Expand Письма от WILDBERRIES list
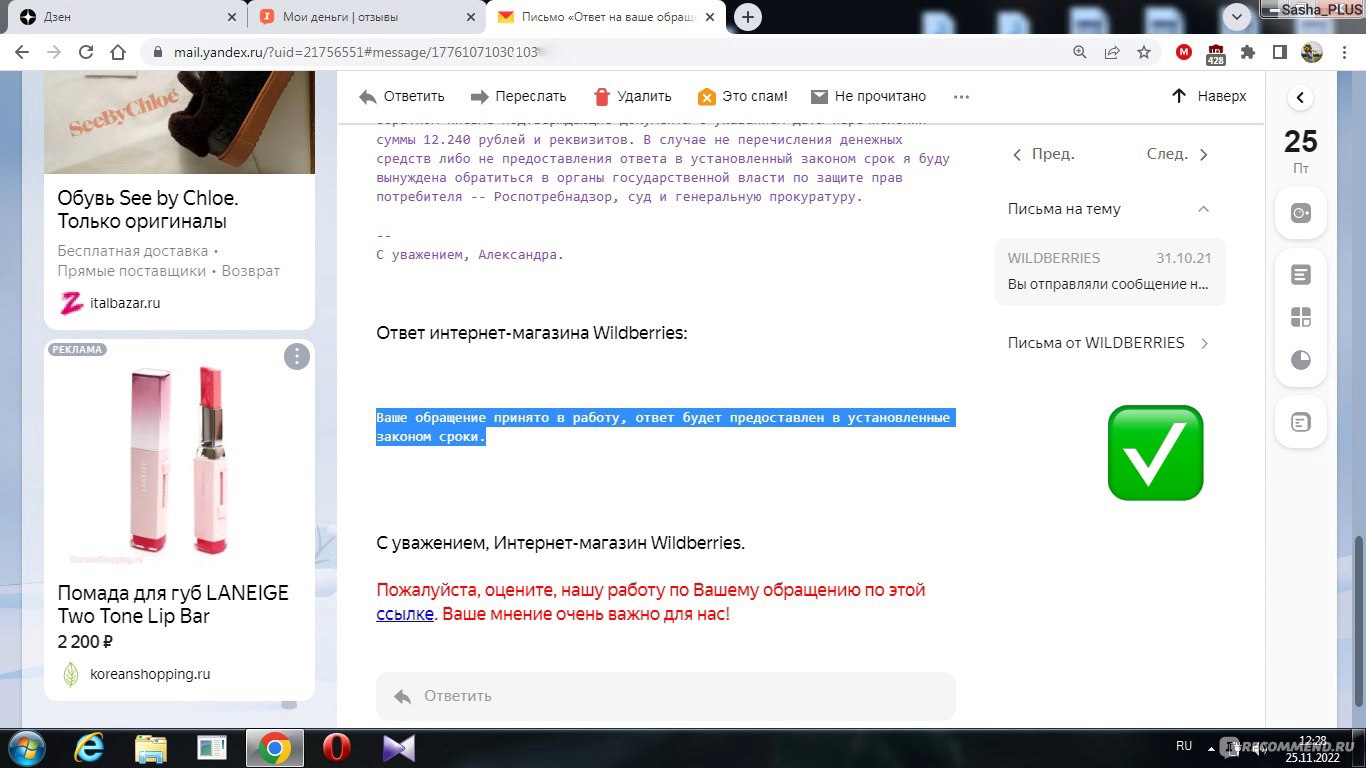 [x=1109, y=342]
